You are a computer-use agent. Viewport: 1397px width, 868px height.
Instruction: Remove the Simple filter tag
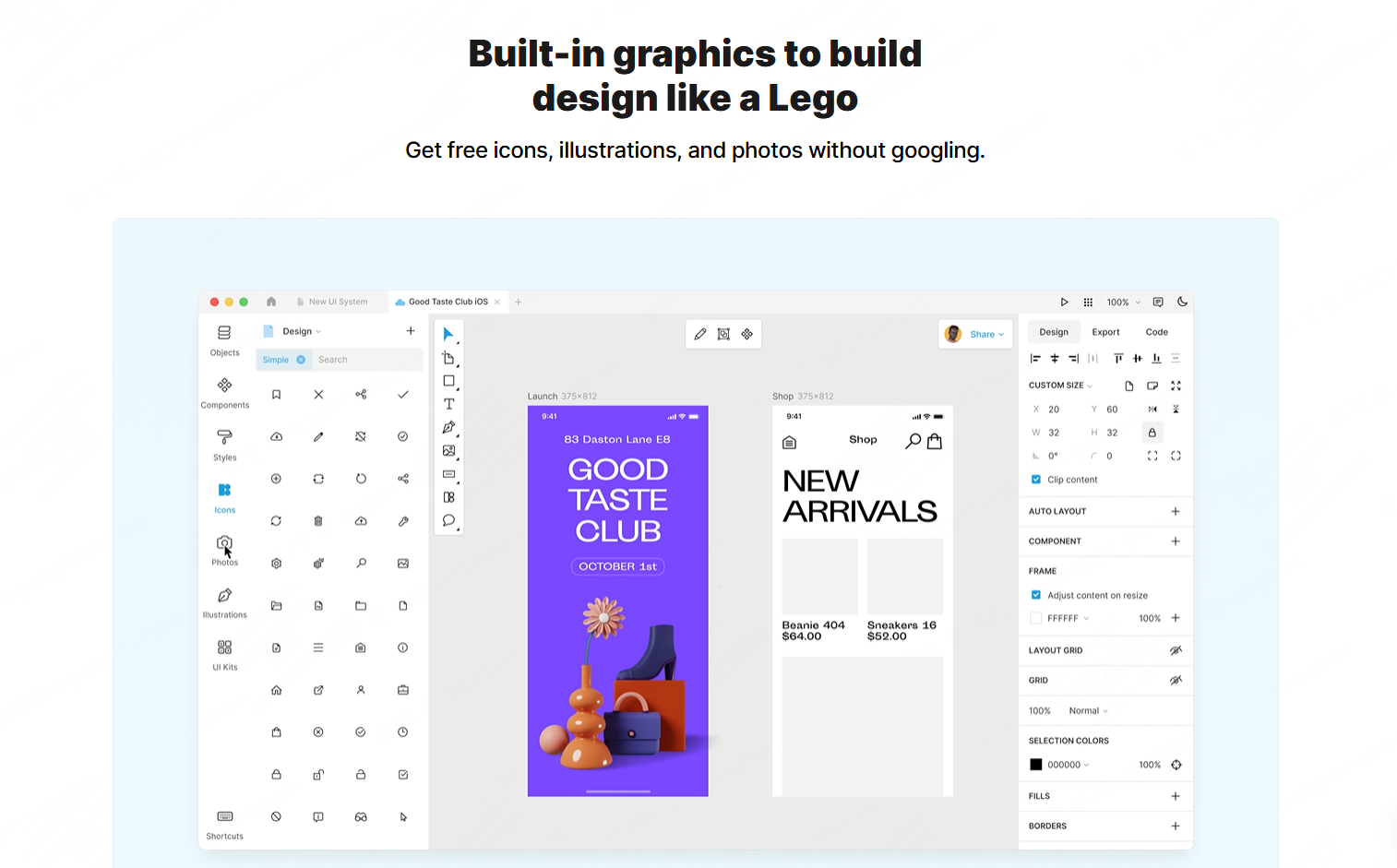click(x=301, y=360)
